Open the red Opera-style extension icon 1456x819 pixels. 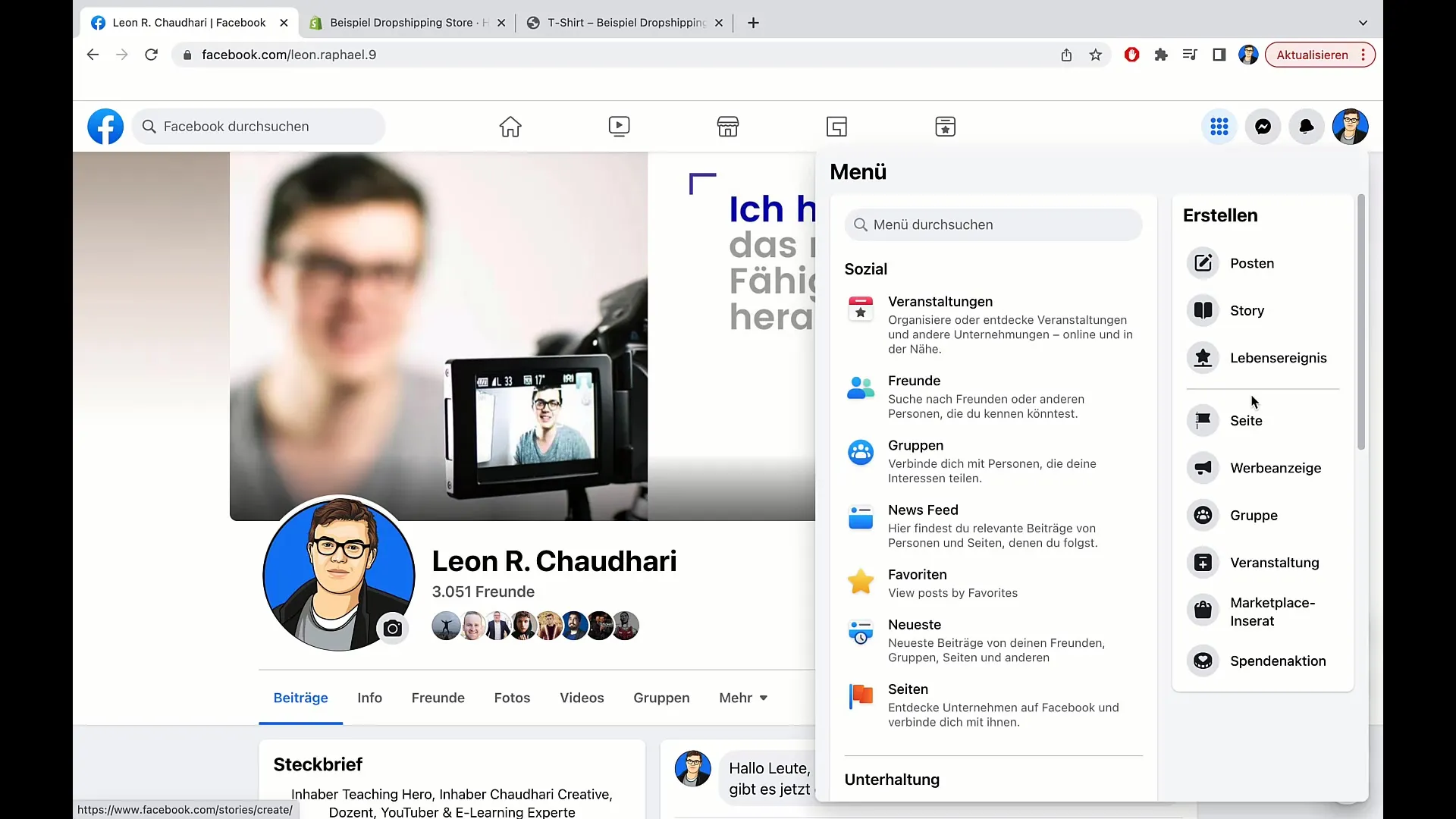(x=1131, y=55)
